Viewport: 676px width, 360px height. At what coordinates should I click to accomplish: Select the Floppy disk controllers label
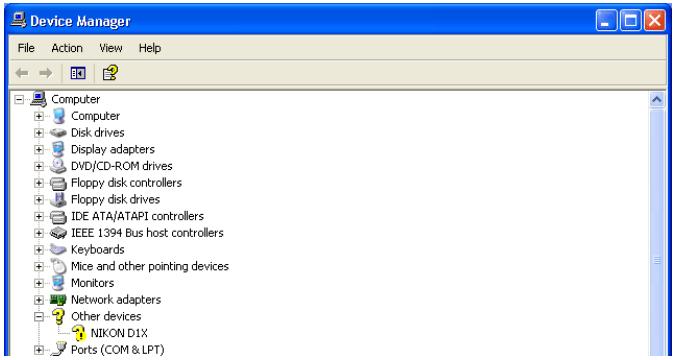click(126, 183)
